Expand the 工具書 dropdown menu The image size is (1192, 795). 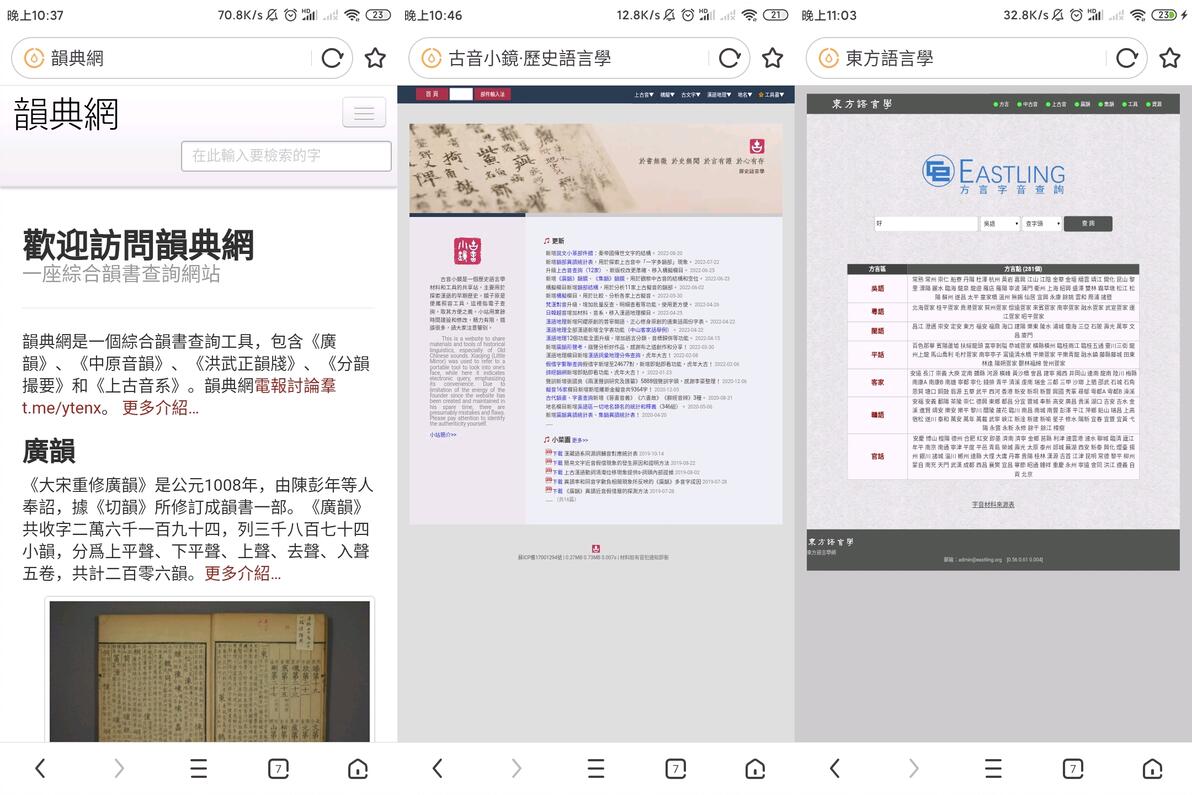coord(771,95)
